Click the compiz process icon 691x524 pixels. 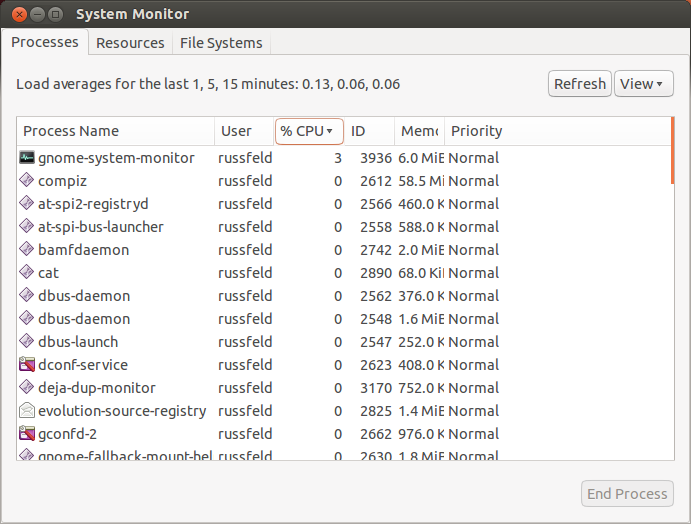(x=27, y=181)
